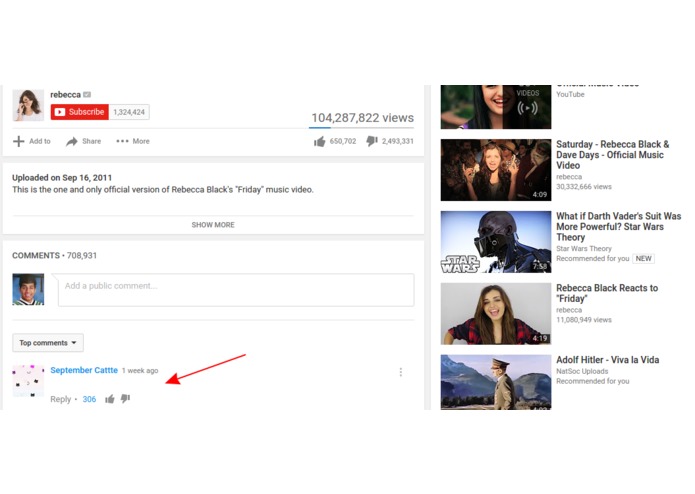695x494 pixels.
Task: Reply to September Cattte's comment
Action: pyautogui.click(x=60, y=399)
